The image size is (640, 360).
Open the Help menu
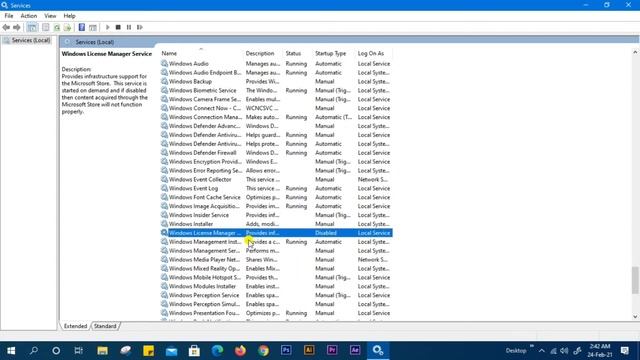click(x=69, y=16)
